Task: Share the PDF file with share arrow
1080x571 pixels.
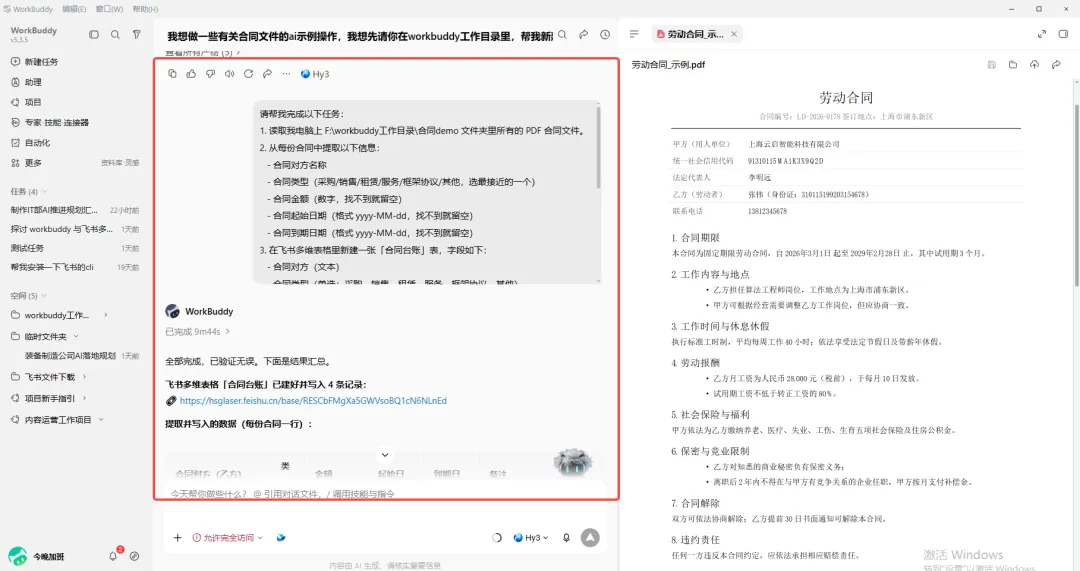Action: [x=1056, y=65]
